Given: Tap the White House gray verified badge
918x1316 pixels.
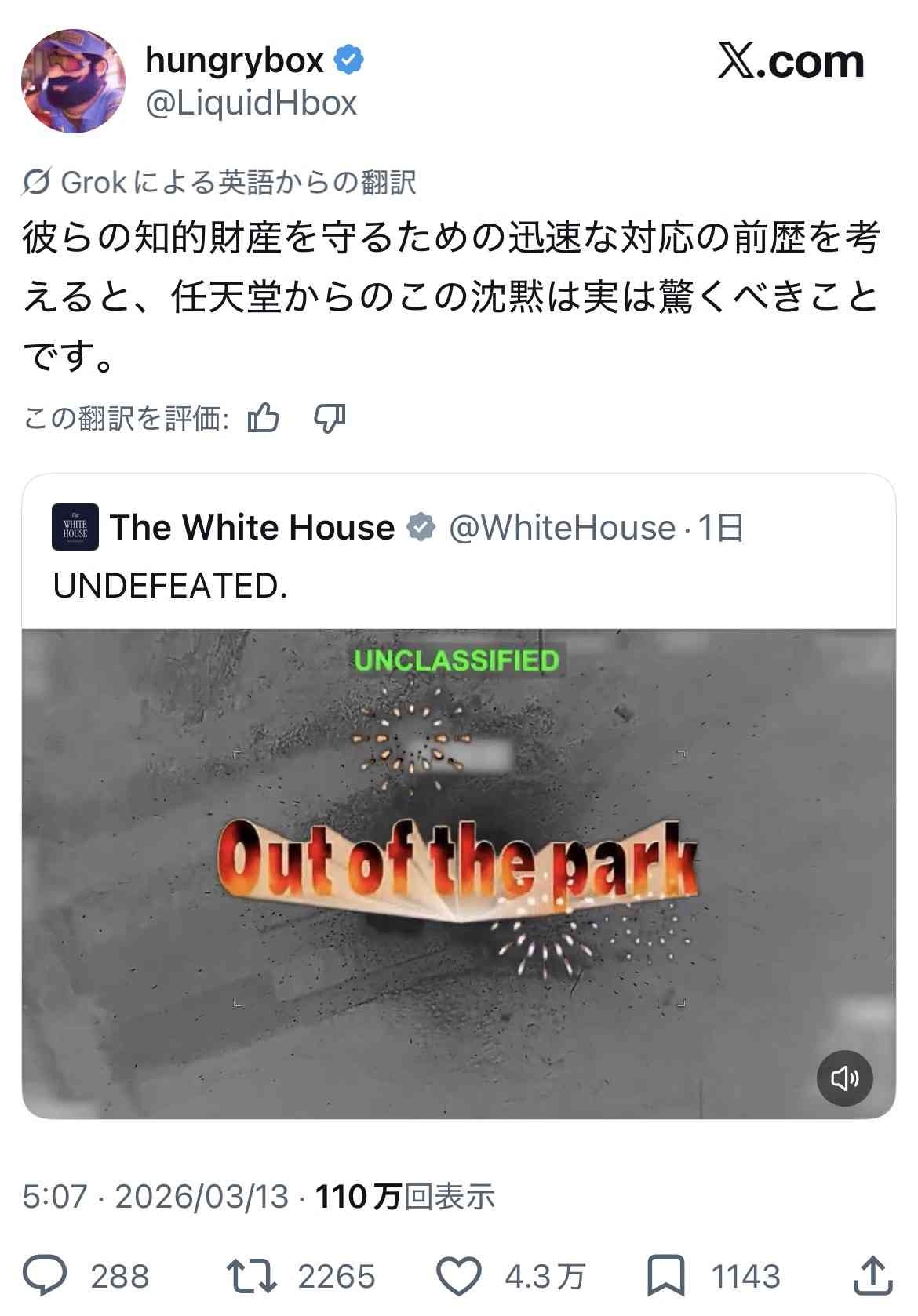Looking at the screenshot, I should [421, 527].
